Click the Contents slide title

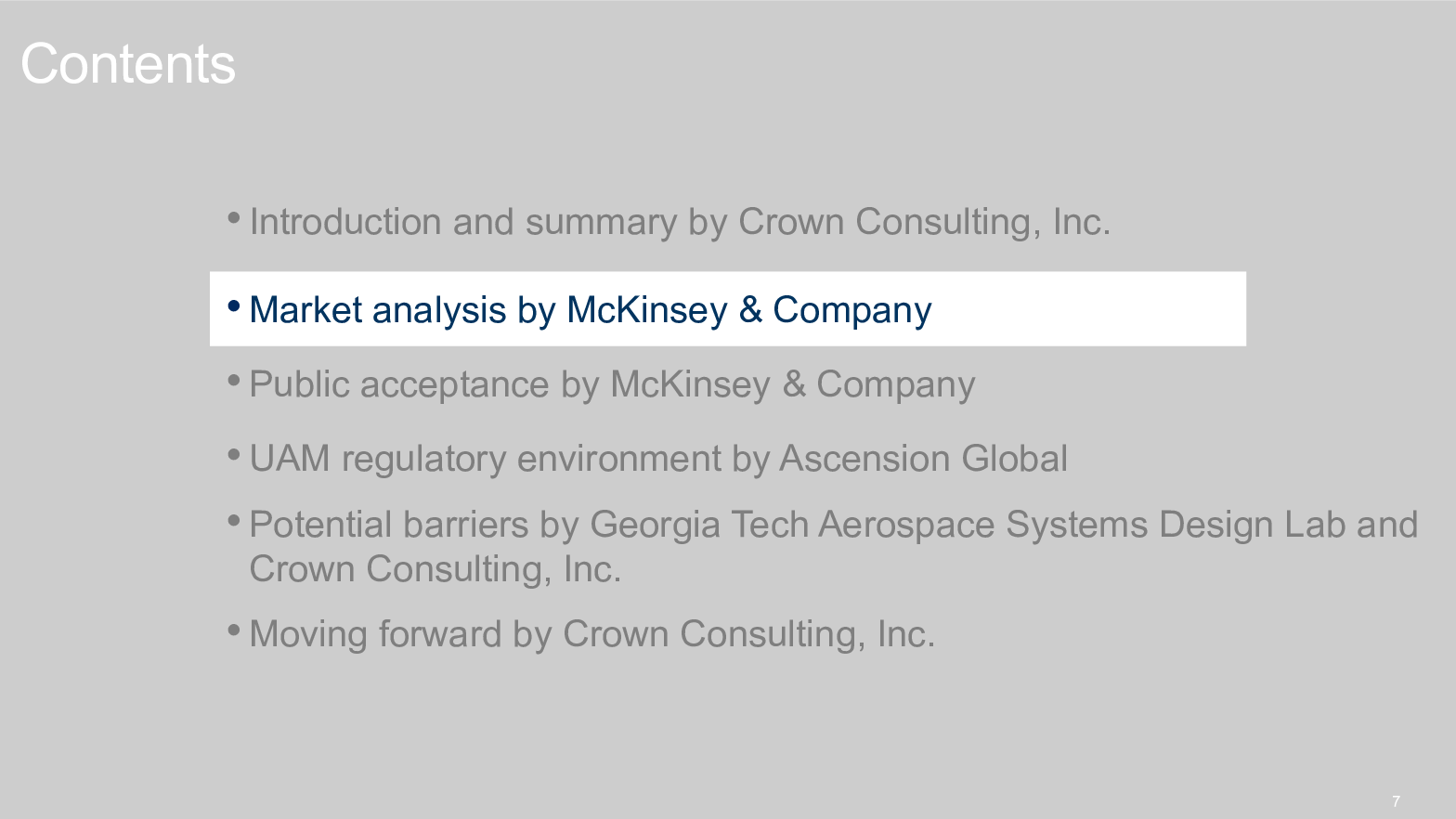(128, 64)
